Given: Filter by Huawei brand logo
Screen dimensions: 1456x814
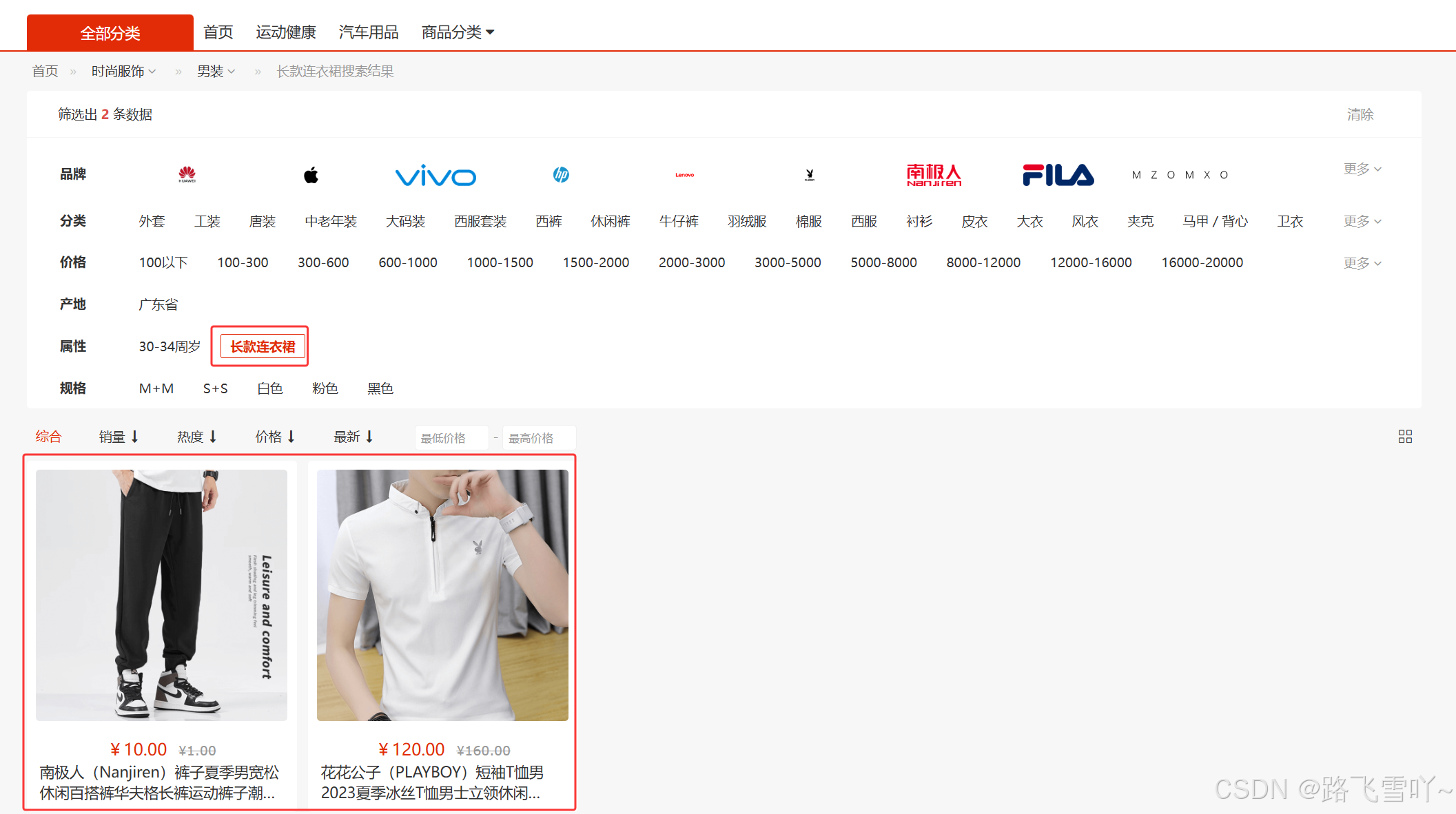Looking at the screenshot, I should tap(187, 174).
